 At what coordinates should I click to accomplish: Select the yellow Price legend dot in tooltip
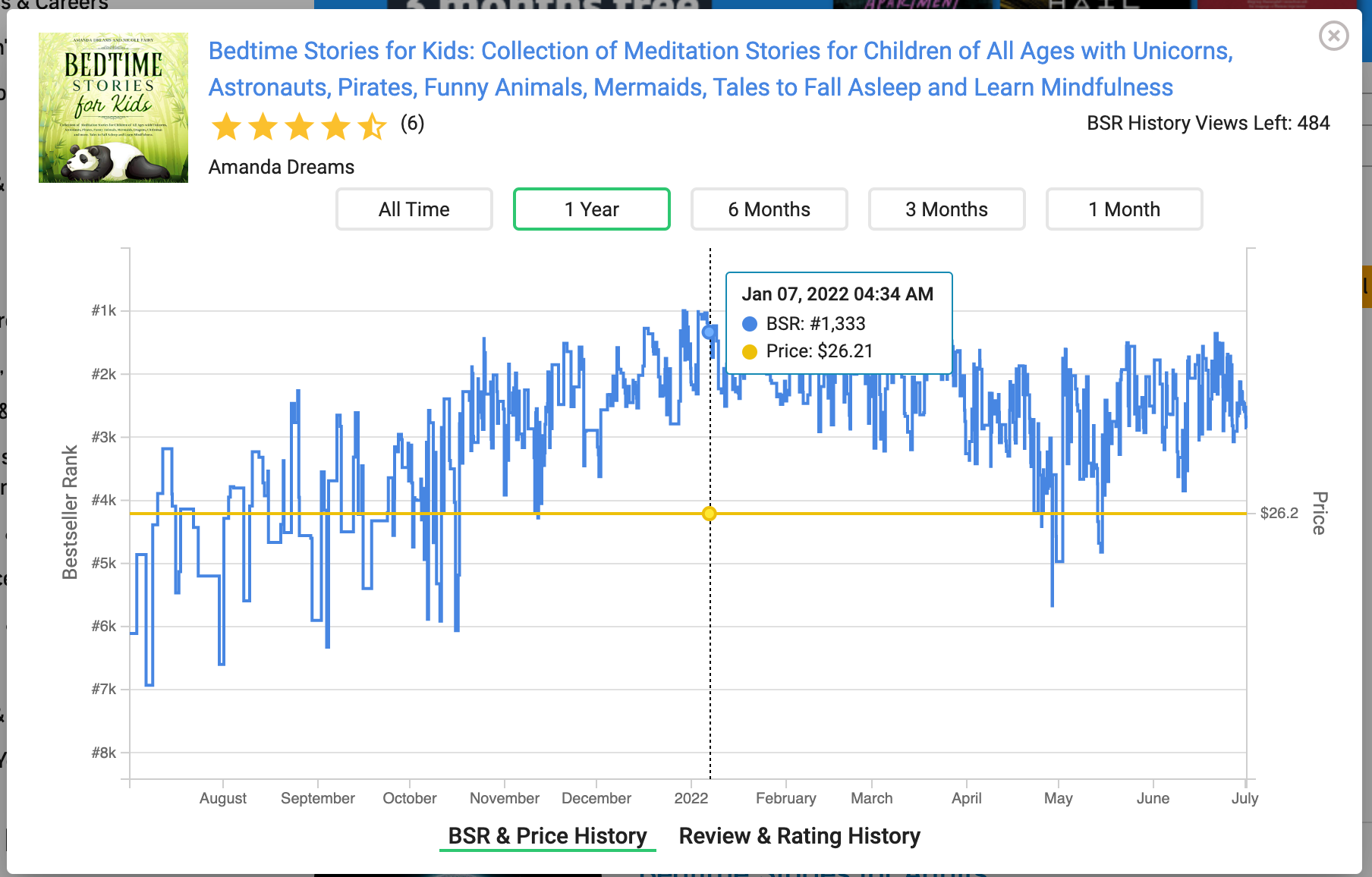[751, 351]
